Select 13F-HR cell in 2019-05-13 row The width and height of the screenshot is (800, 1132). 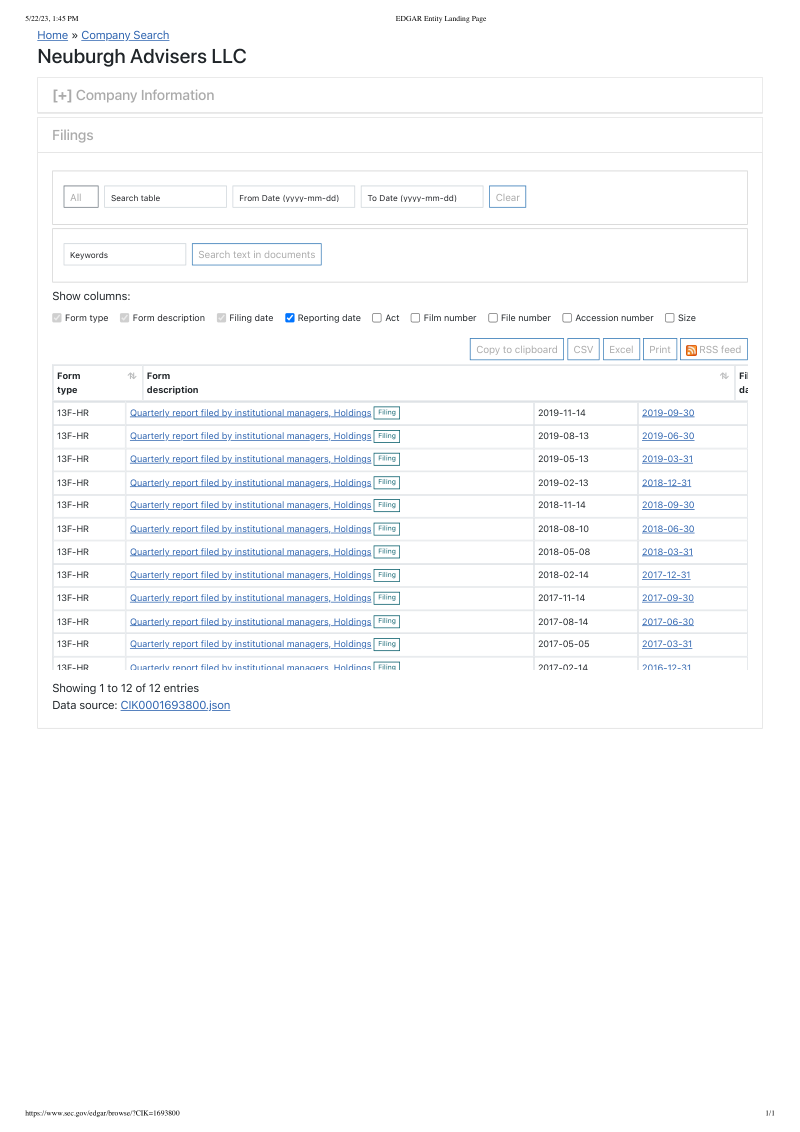pos(90,459)
